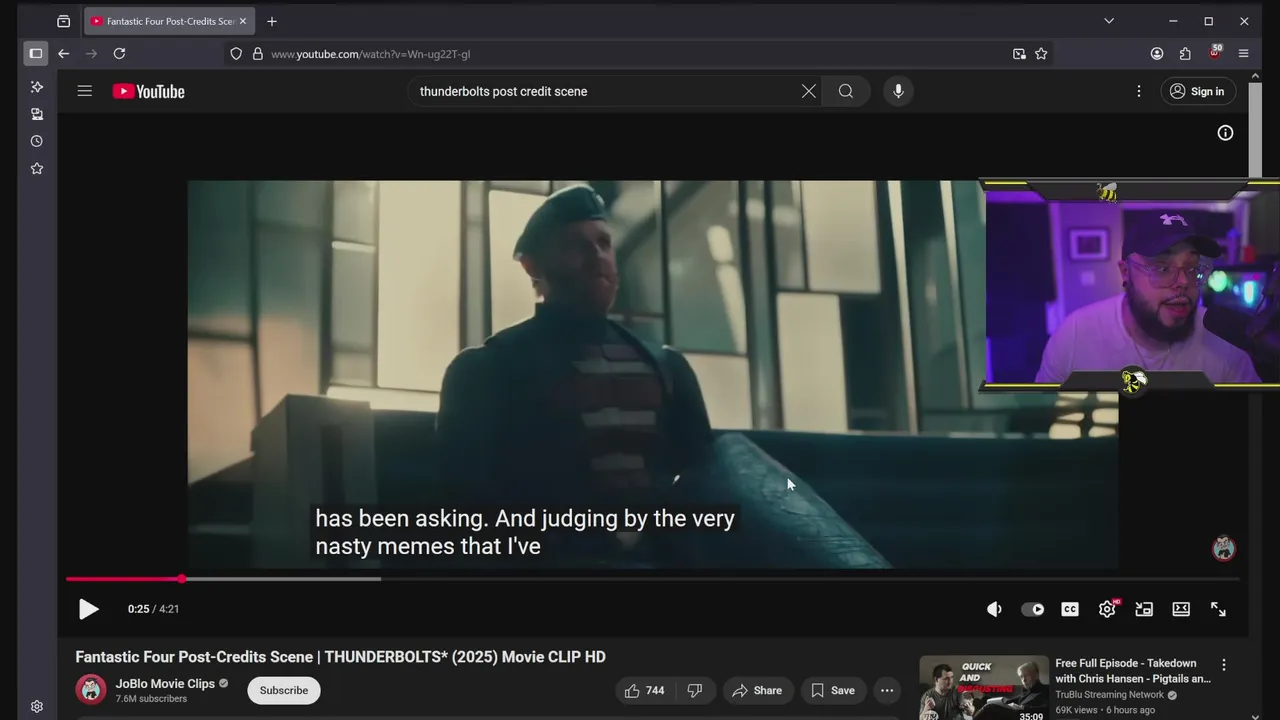Open YouTube settings three-dot menu
The image size is (1280, 720).
1138,91
